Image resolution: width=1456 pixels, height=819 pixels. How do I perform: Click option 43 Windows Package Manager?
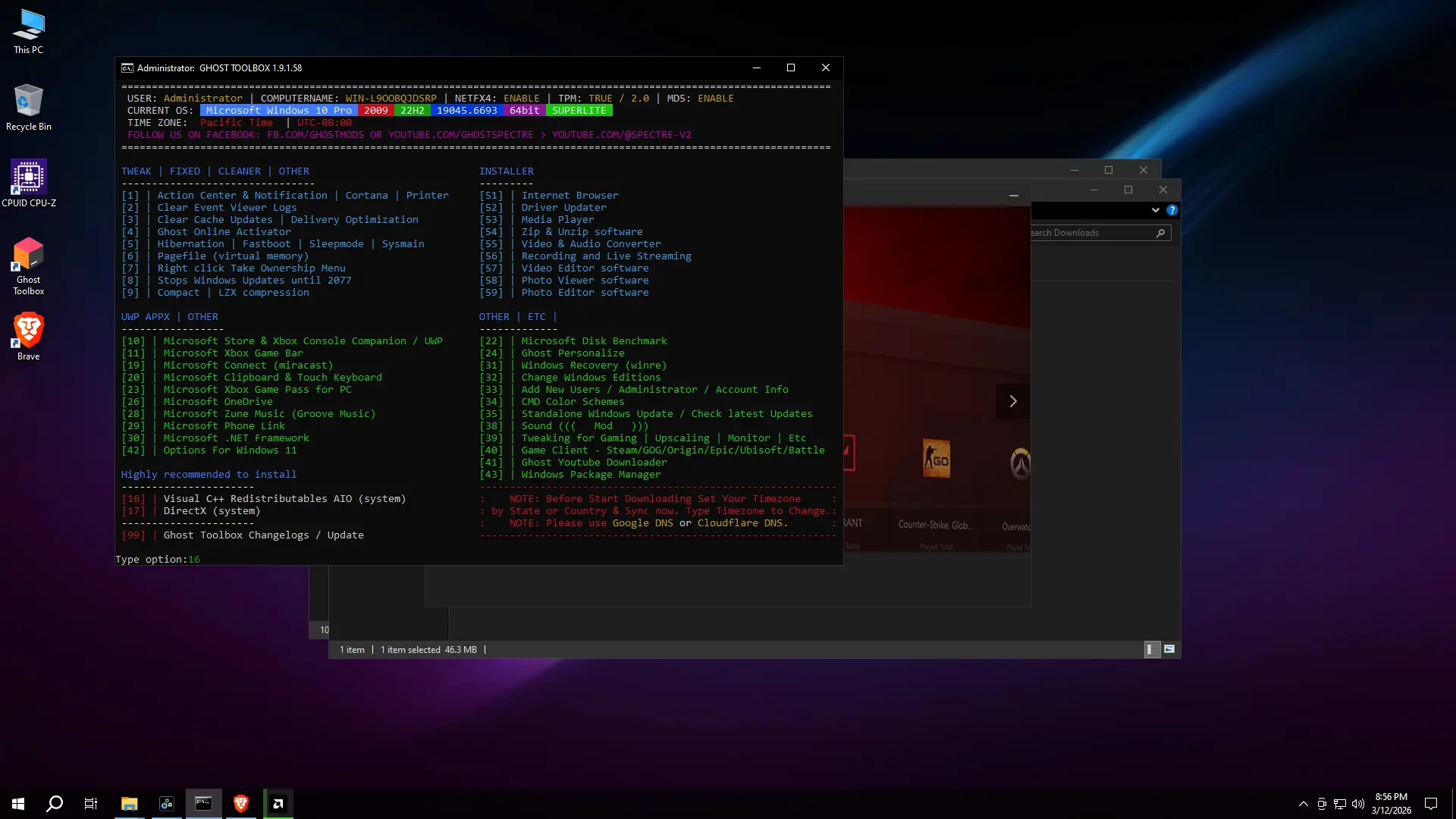pyautogui.click(x=570, y=475)
